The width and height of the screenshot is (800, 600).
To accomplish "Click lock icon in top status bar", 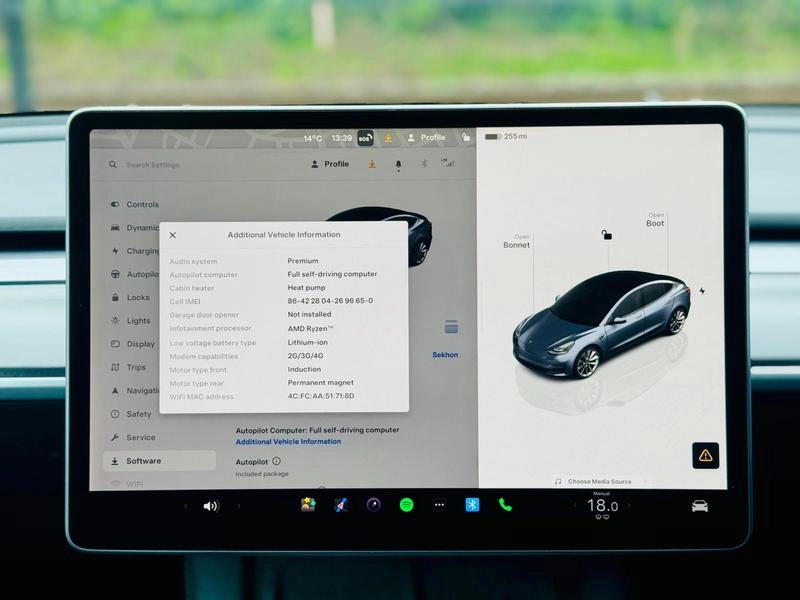I will coord(466,137).
